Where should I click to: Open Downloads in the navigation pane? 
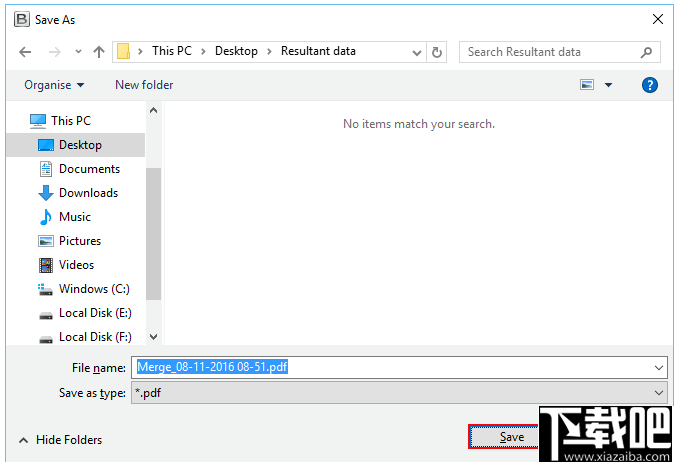tap(78, 193)
